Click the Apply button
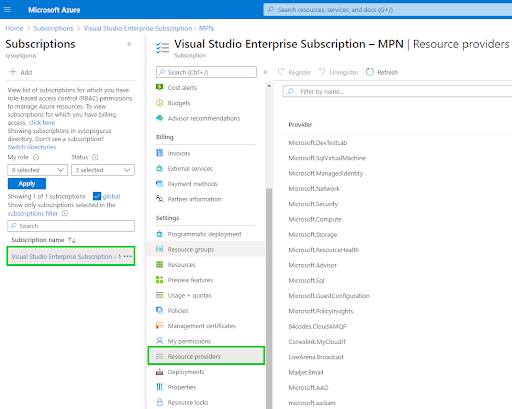The width and height of the screenshot is (512, 409). pyautogui.click(x=27, y=184)
